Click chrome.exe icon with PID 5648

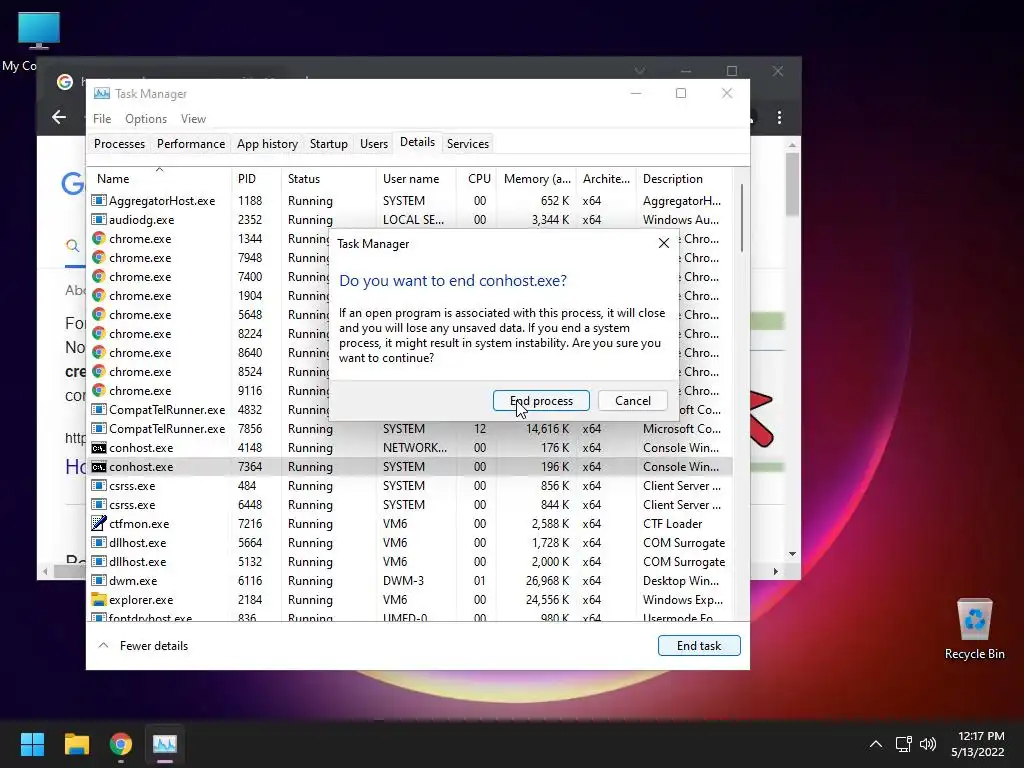[x=99, y=314]
